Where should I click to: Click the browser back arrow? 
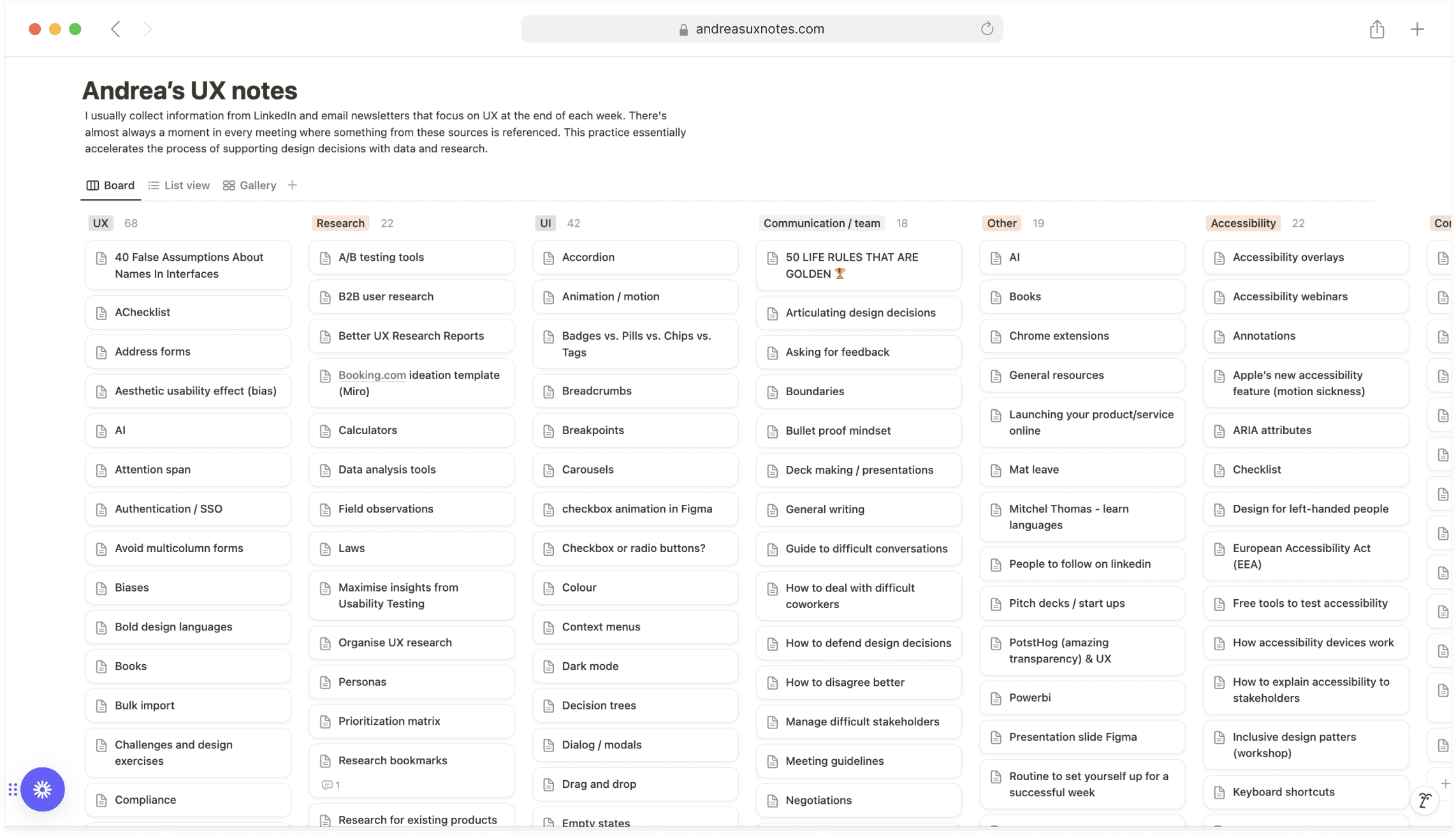pos(115,29)
